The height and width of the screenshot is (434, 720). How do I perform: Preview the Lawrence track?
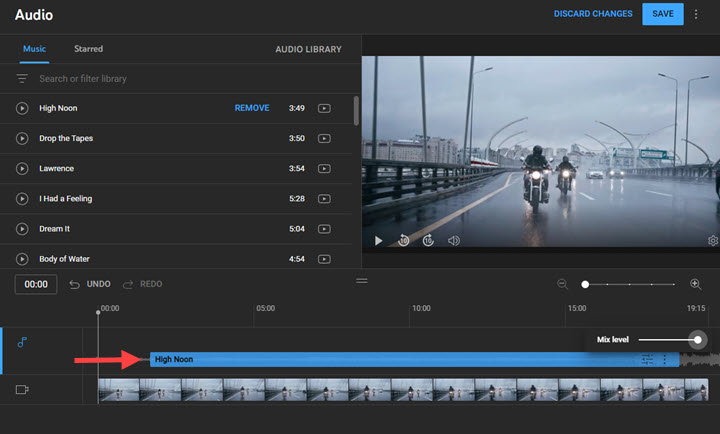[22, 168]
